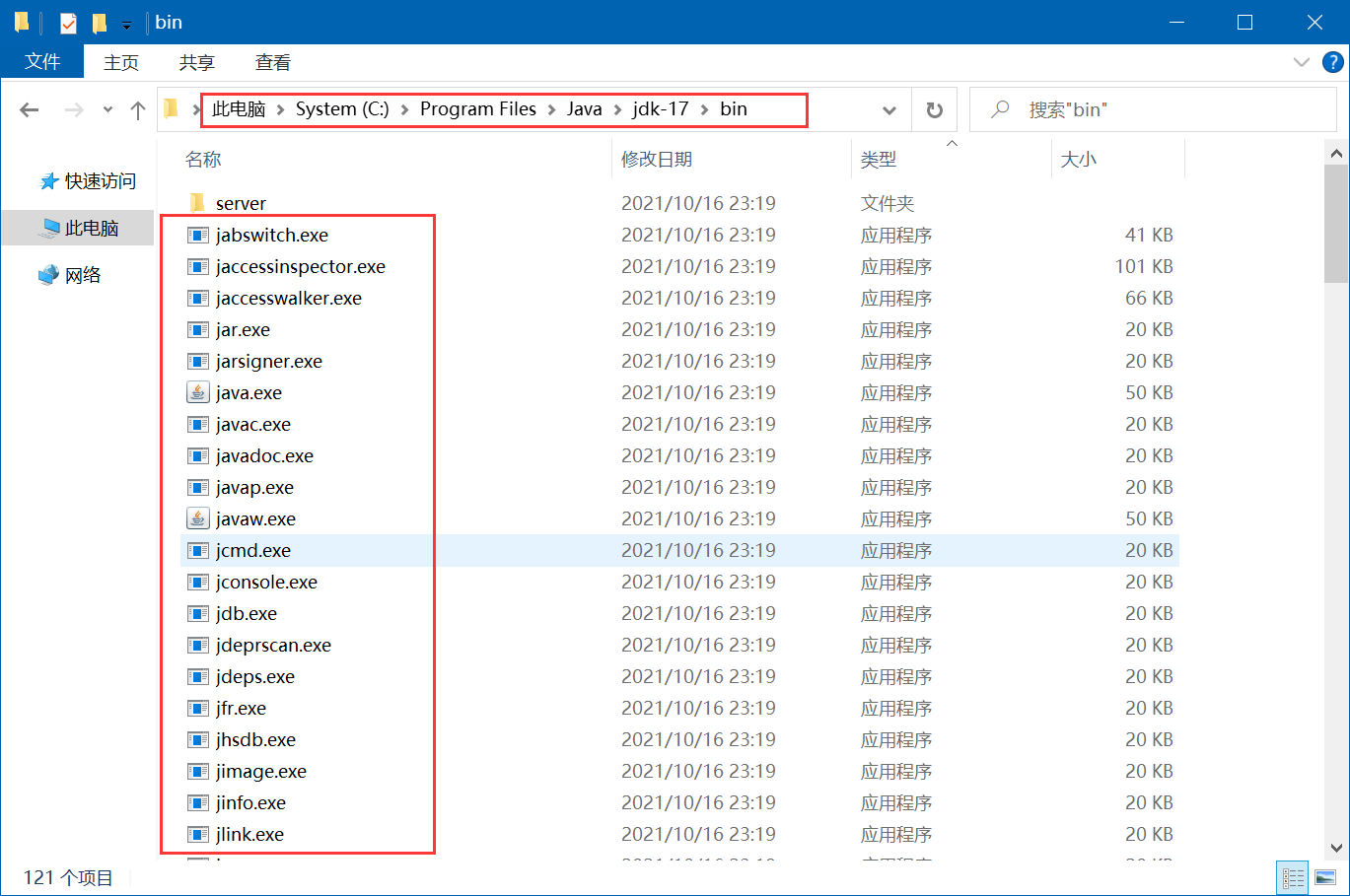Select the 101 KB size cell

click(1144, 266)
